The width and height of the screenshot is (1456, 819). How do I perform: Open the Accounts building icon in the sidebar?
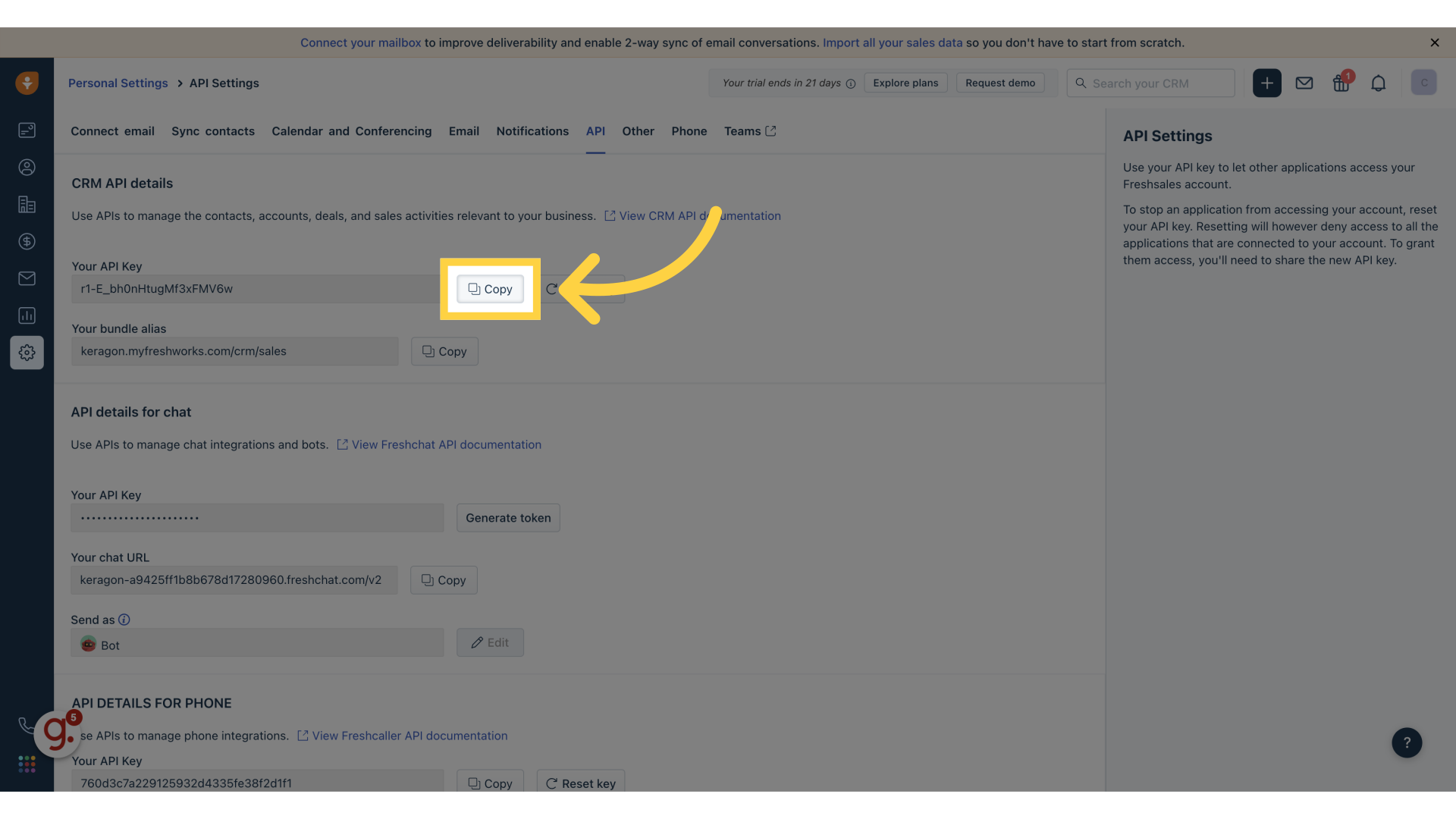pyautogui.click(x=27, y=205)
